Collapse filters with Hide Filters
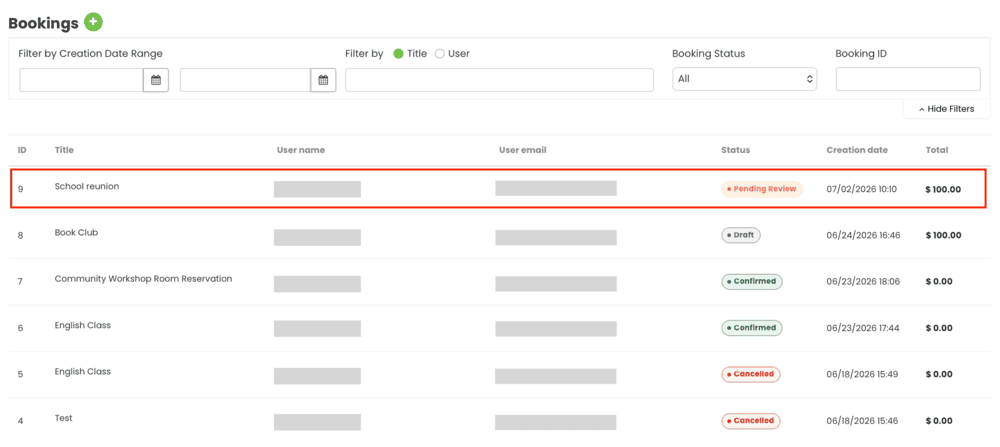 click(946, 109)
